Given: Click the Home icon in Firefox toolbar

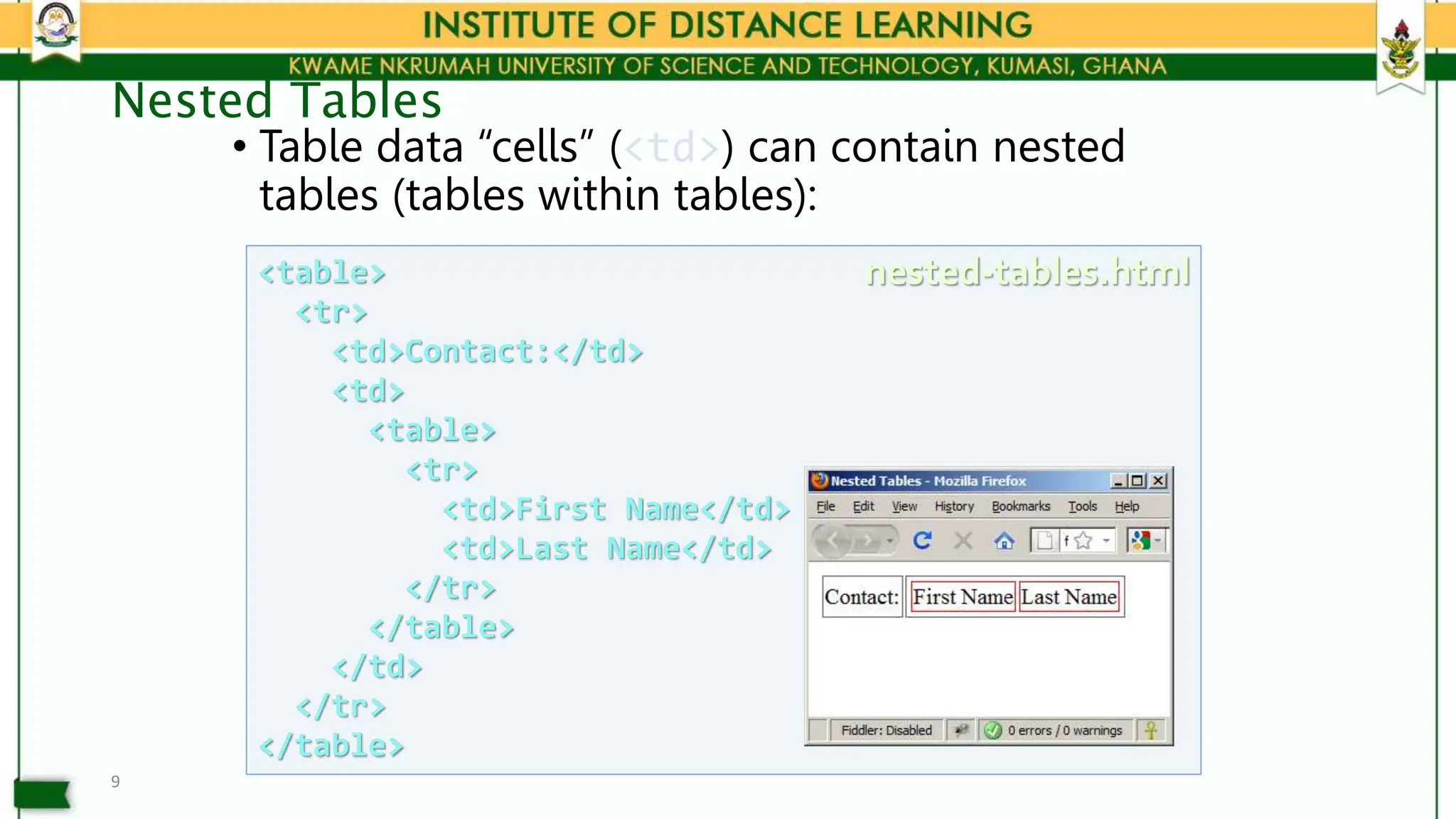Looking at the screenshot, I should (1004, 541).
